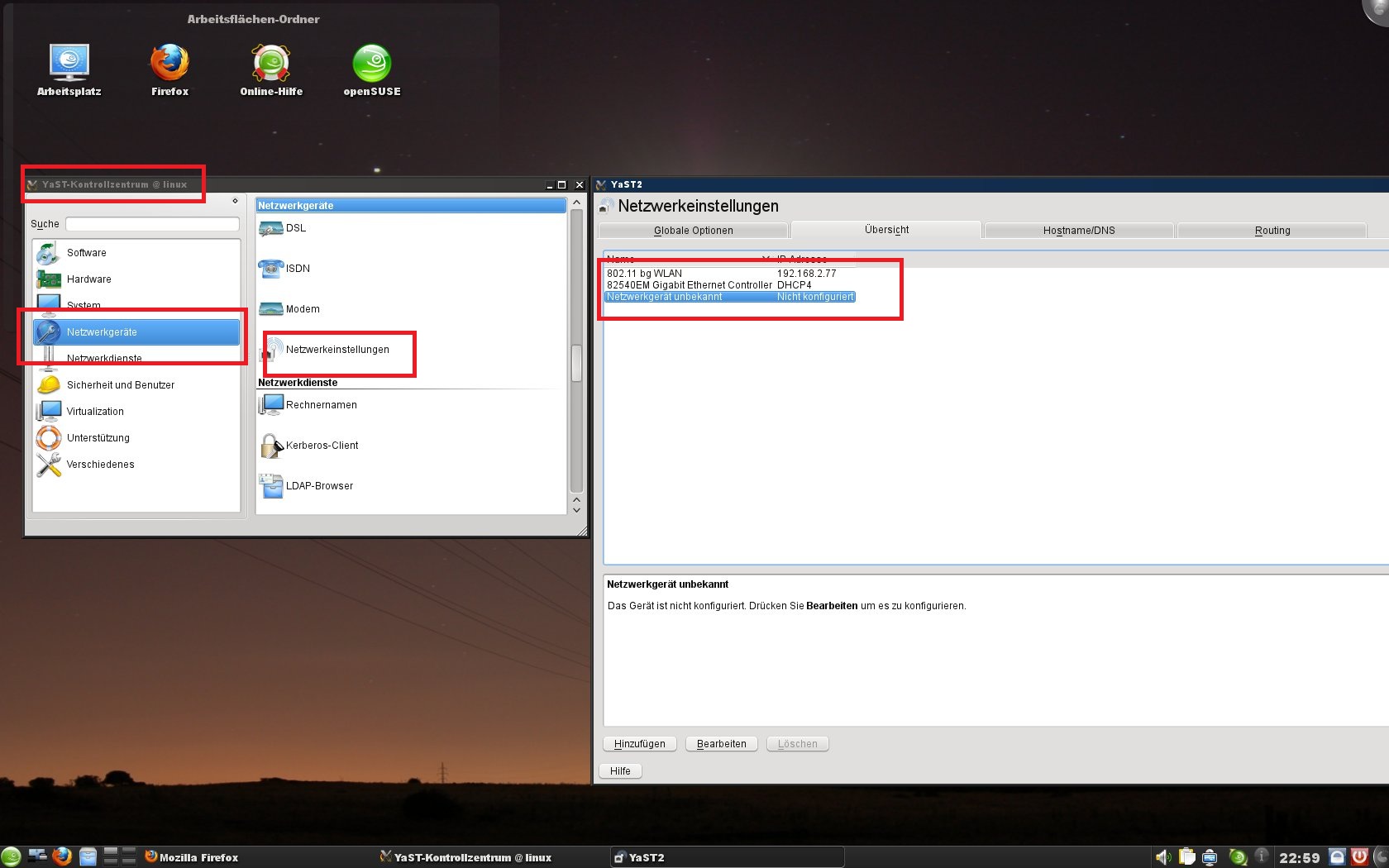The image size is (1389, 868).
Task: Open the Online-Hilfe desktop icon
Action: (271, 70)
